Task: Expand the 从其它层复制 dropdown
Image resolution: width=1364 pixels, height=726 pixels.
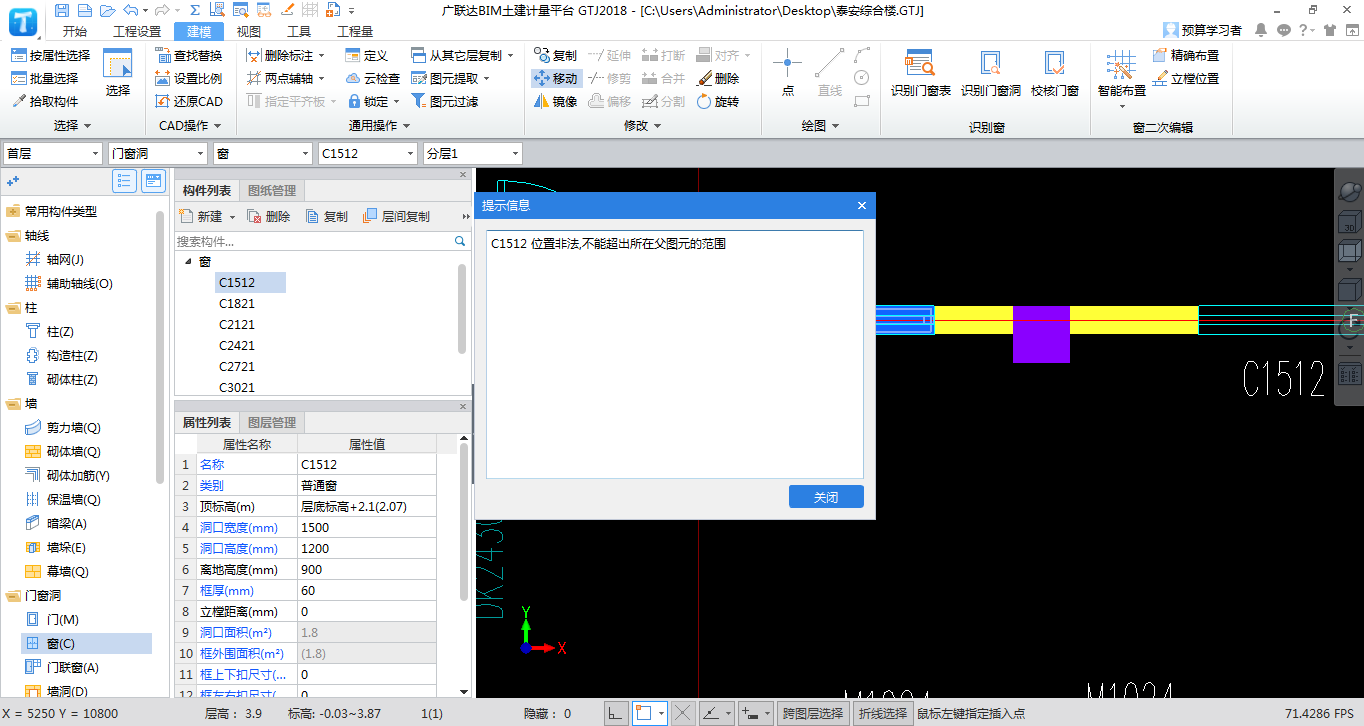Action: tap(510, 56)
